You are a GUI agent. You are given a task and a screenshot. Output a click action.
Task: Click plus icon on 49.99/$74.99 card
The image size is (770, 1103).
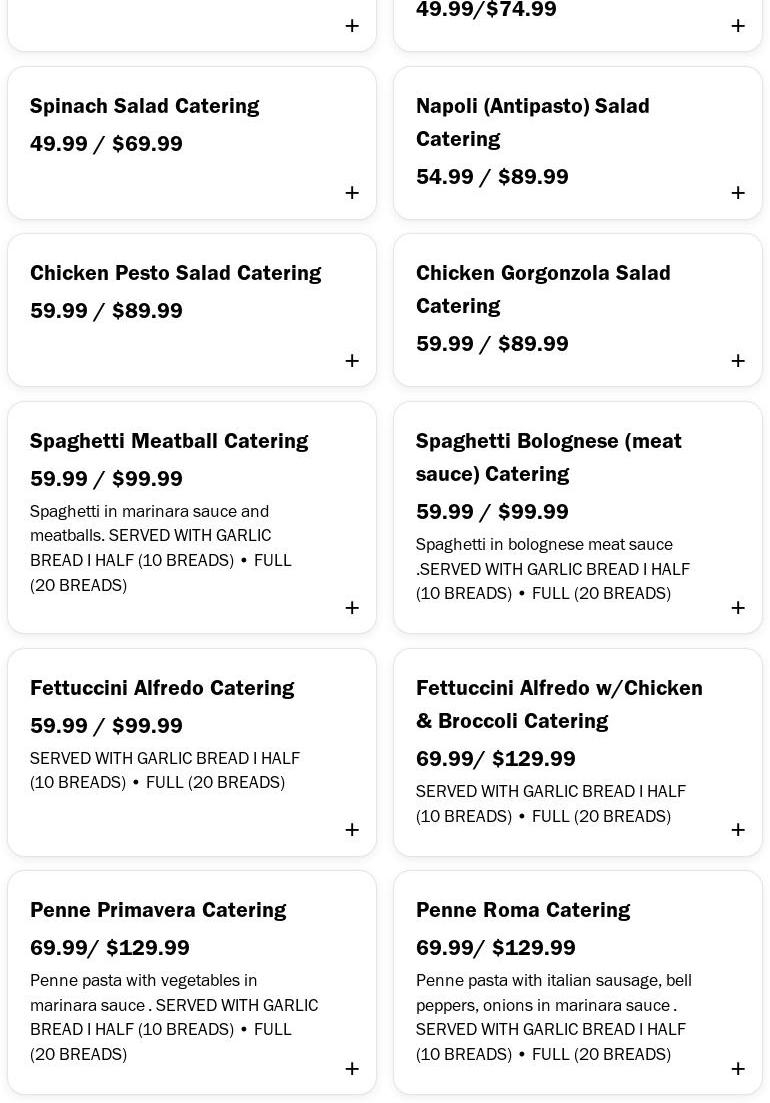click(x=738, y=26)
